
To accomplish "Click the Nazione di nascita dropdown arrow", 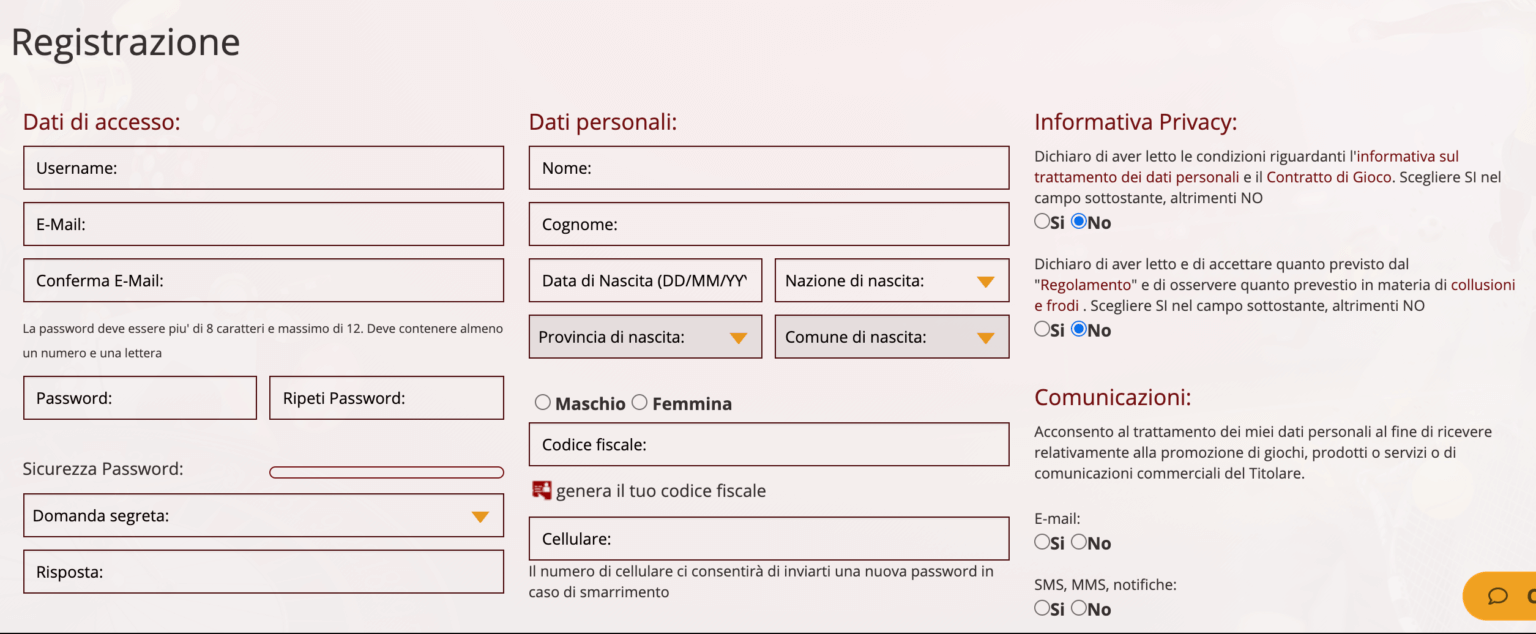I will pos(985,282).
